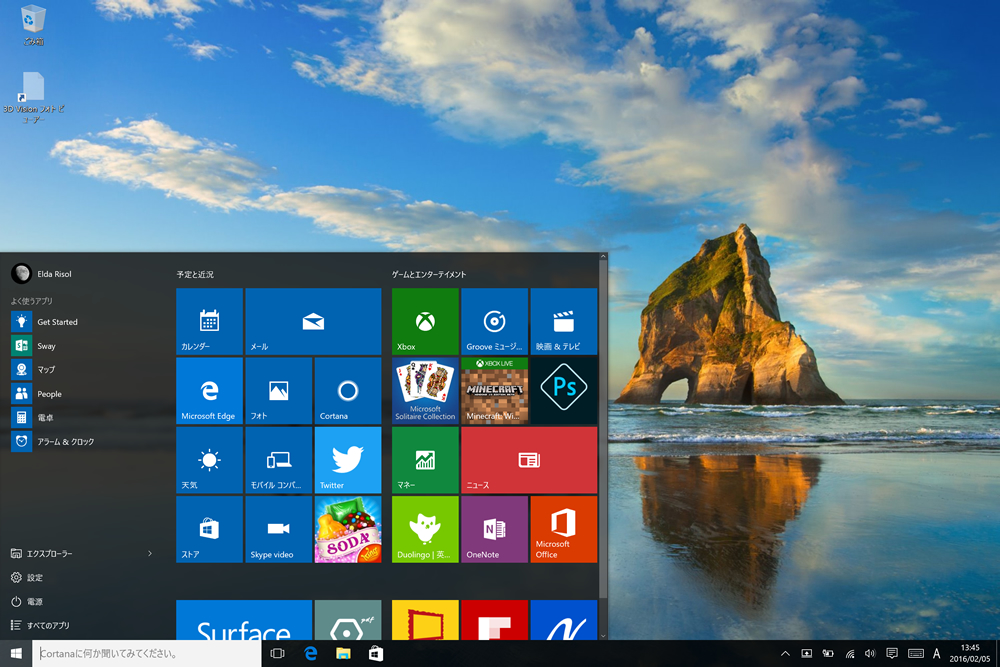Open the Flipboard red tile
The width and height of the screenshot is (1000, 667).
click(494, 620)
